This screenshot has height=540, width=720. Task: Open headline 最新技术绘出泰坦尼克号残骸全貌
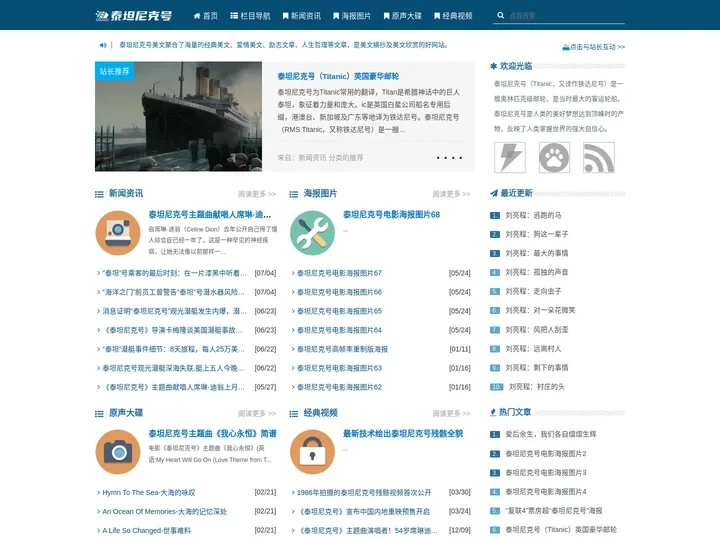[403, 433]
